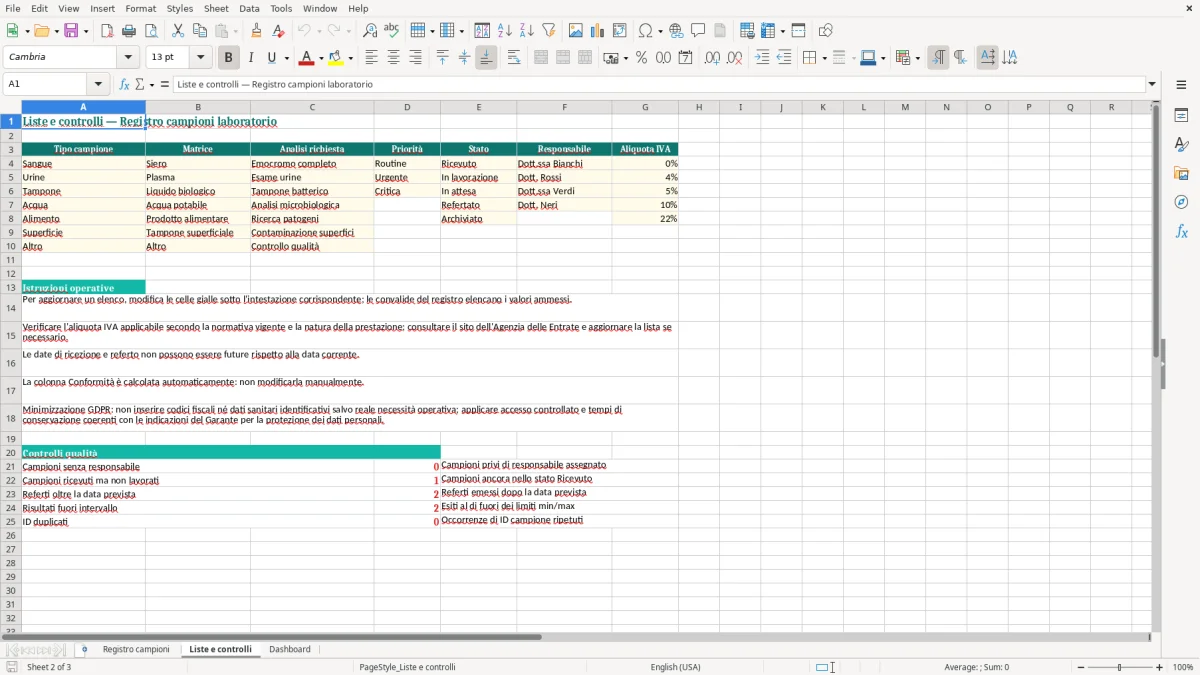Toggle Underline formatting
1200x675 pixels.
tap(271, 58)
